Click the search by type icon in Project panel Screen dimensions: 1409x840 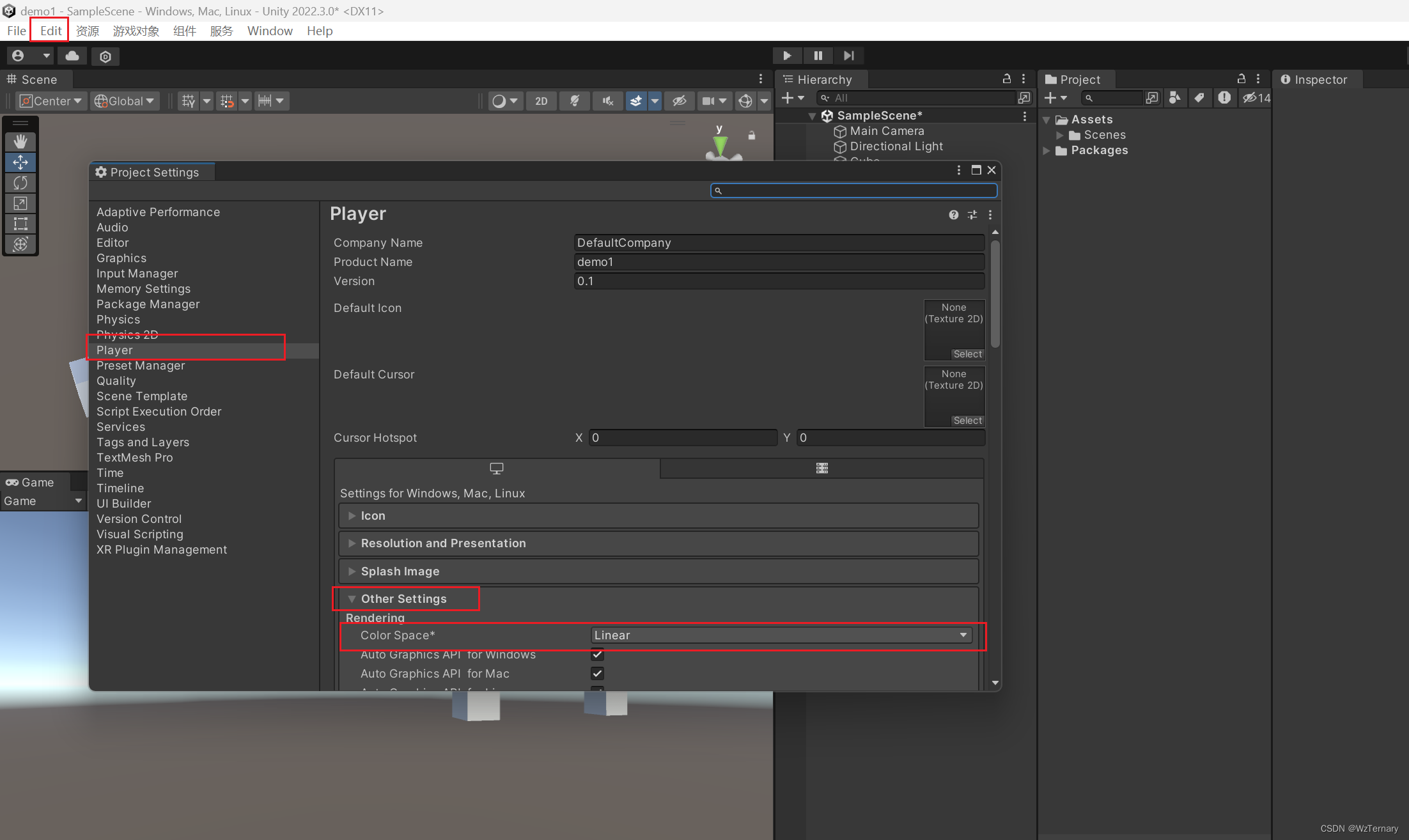click(1175, 98)
